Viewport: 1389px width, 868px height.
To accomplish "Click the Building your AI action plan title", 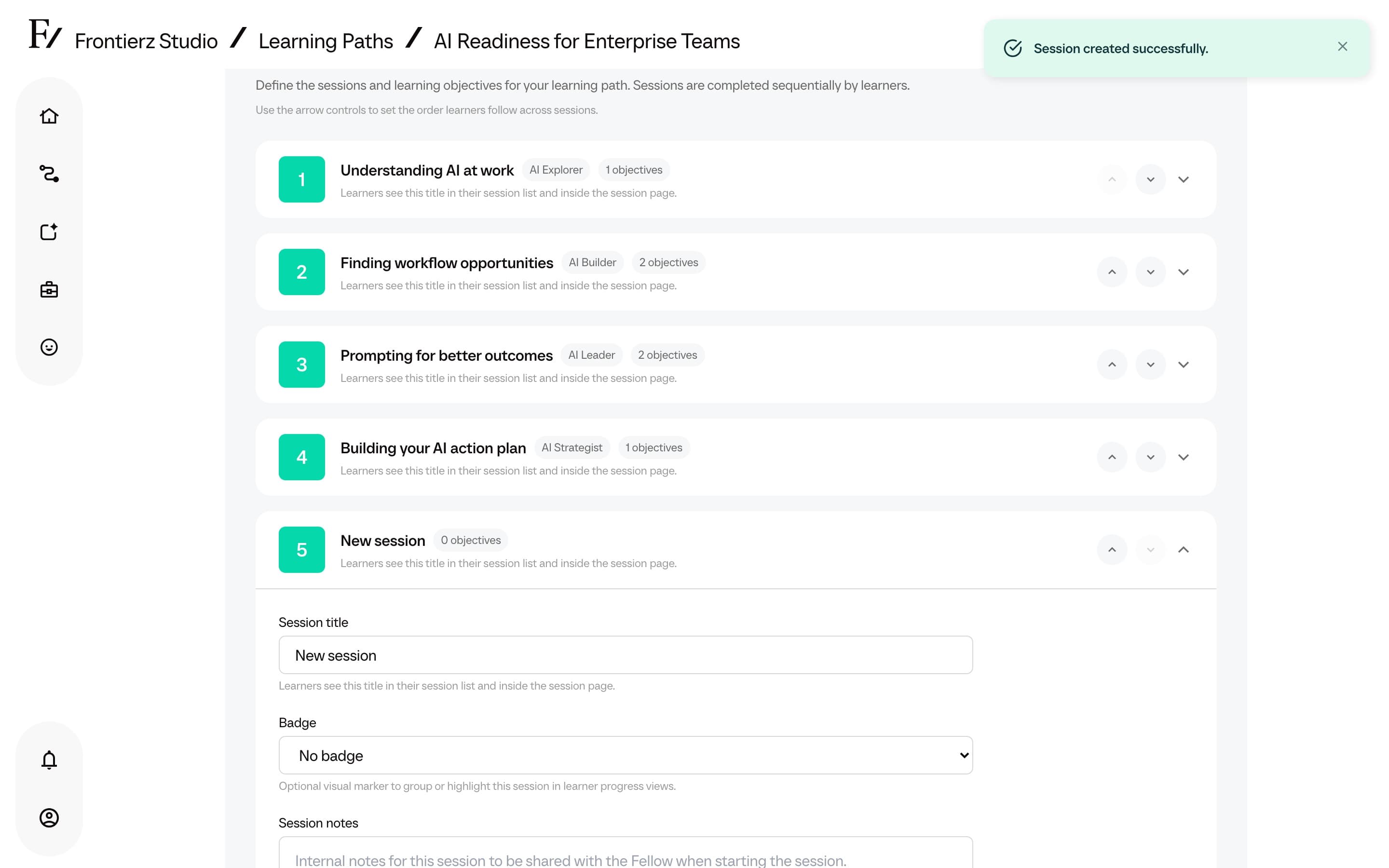I will pyautogui.click(x=433, y=448).
